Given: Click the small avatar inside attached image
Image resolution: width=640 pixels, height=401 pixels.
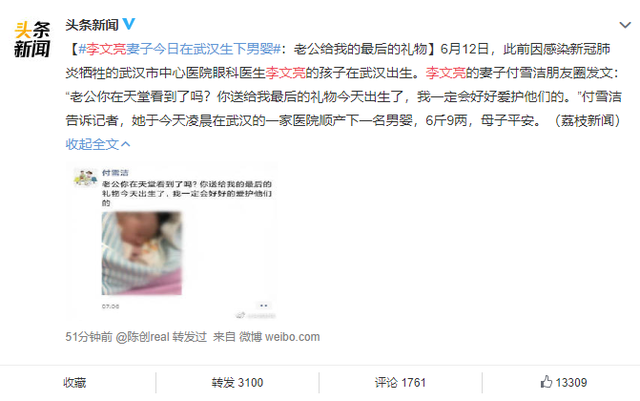Looking at the screenshot, I should pos(85,178).
